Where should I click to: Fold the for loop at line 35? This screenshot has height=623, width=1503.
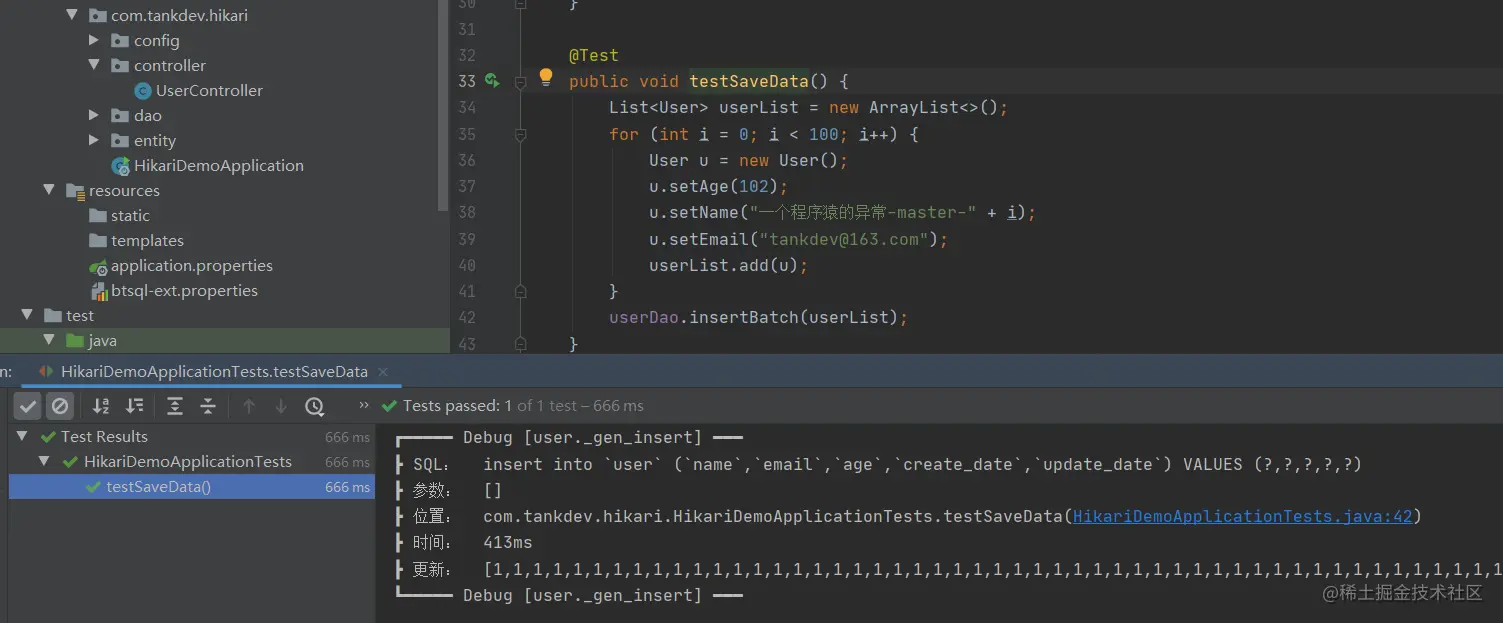tap(520, 134)
